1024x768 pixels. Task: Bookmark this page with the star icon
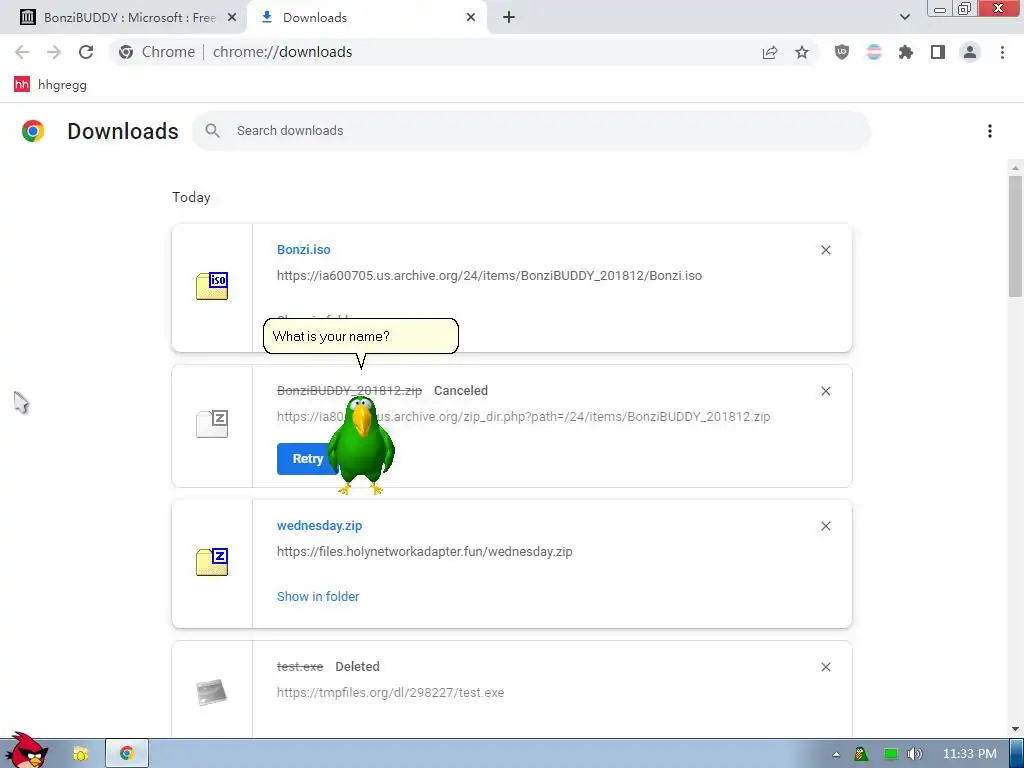point(802,52)
